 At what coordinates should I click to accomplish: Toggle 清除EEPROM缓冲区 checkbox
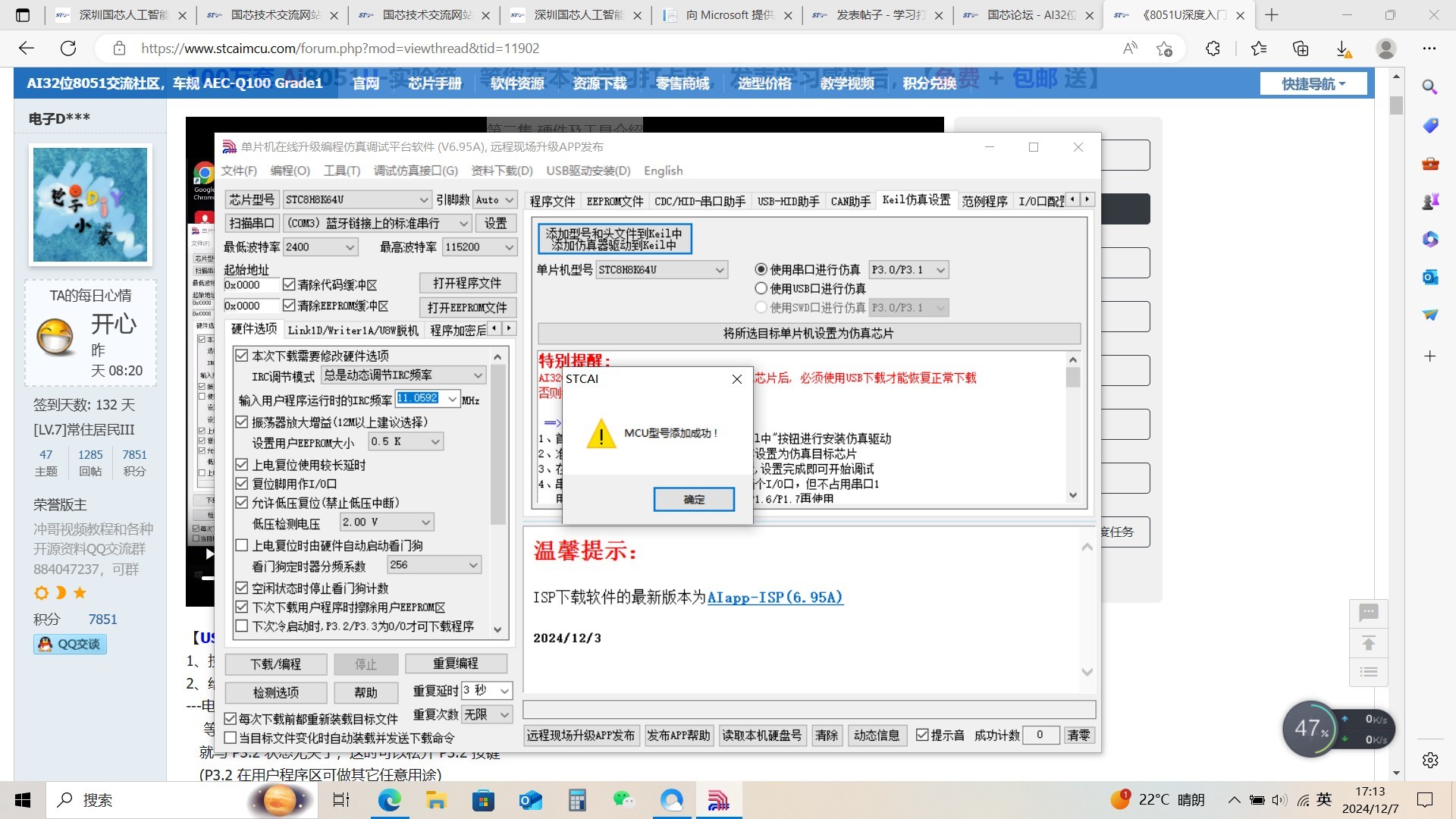tap(289, 305)
